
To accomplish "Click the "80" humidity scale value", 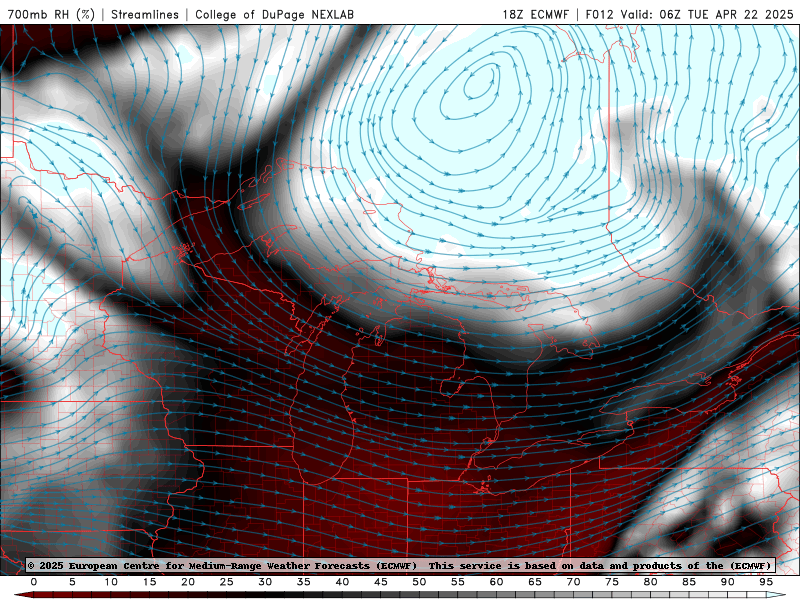I will click(x=650, y=582).
